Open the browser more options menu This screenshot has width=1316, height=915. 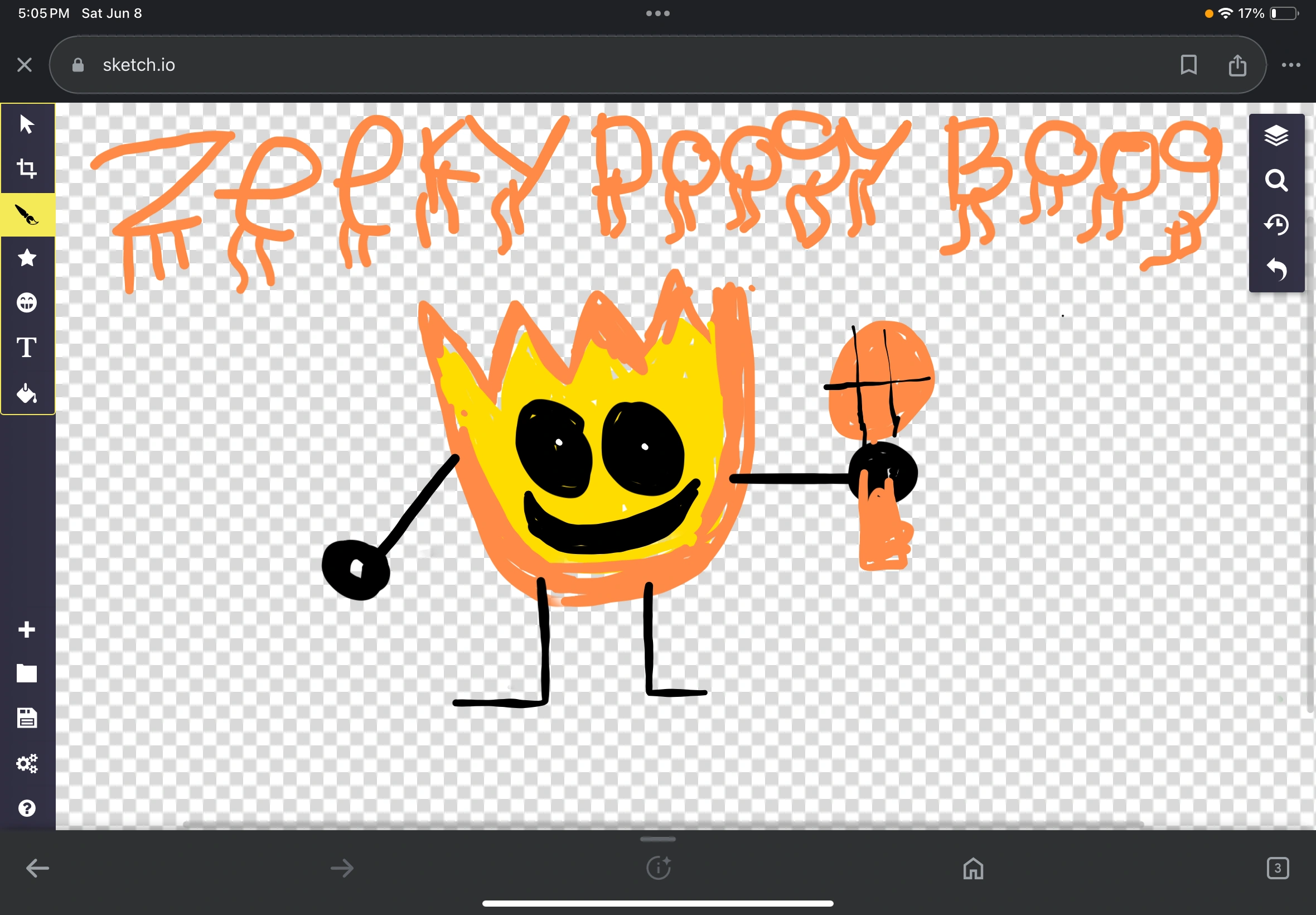click(x=1290, y=65)
